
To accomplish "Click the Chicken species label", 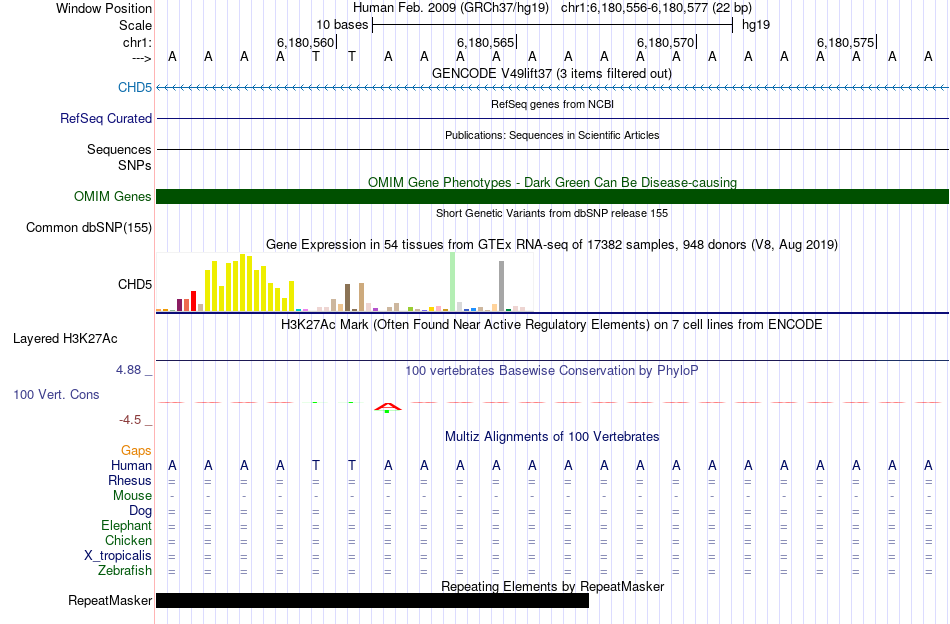I will point(128,540).
